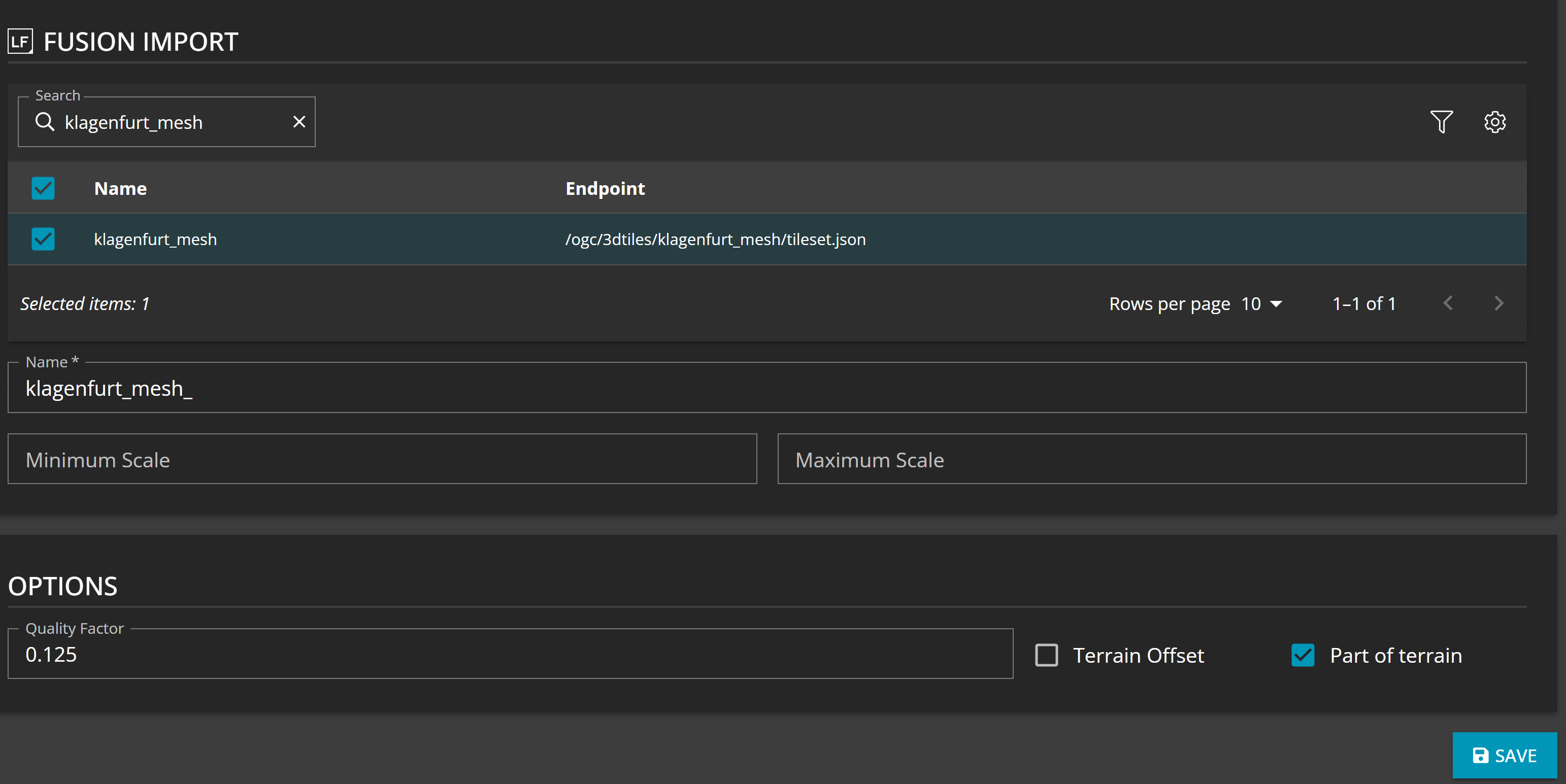Disable the Part of terrain checkbox

click(x=1303, y=655)
